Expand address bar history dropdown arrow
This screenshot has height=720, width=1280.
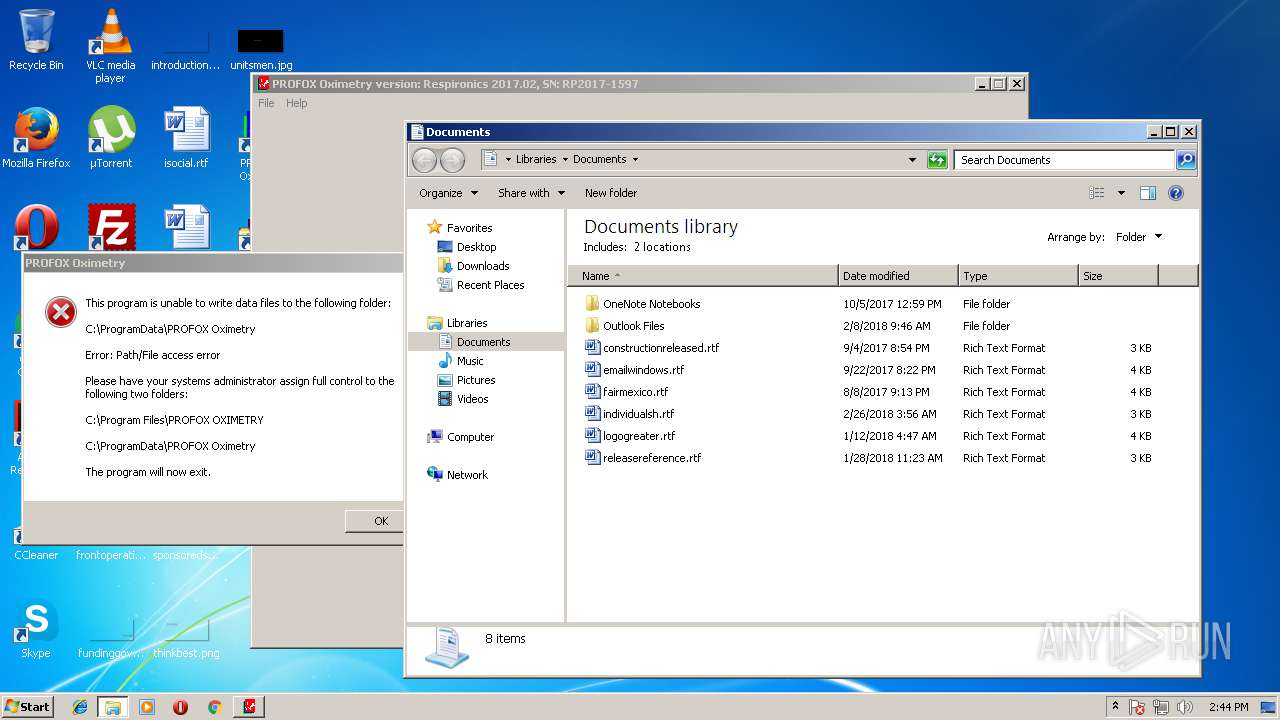(x=912, y=160)
